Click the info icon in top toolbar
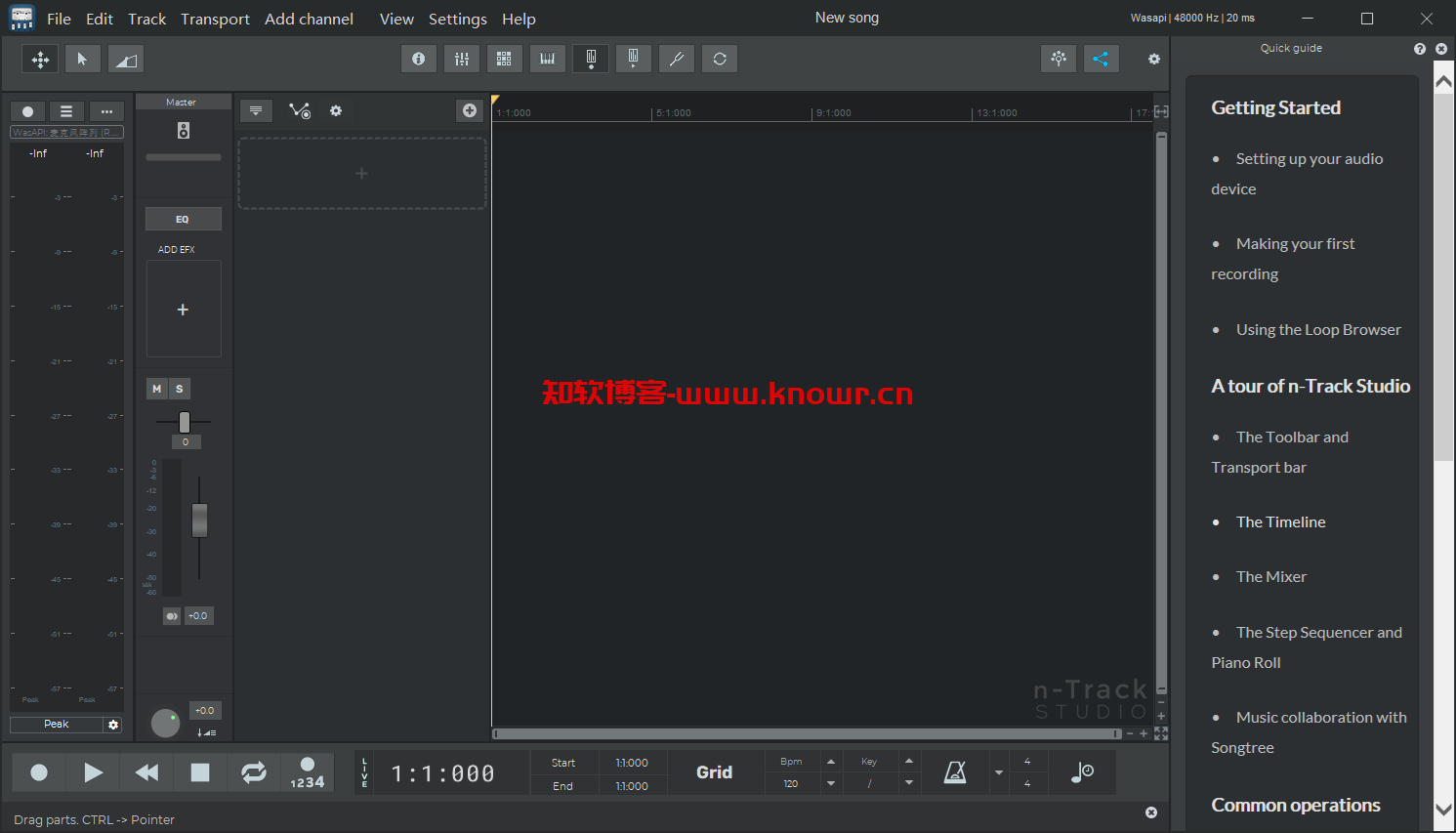 419,59
